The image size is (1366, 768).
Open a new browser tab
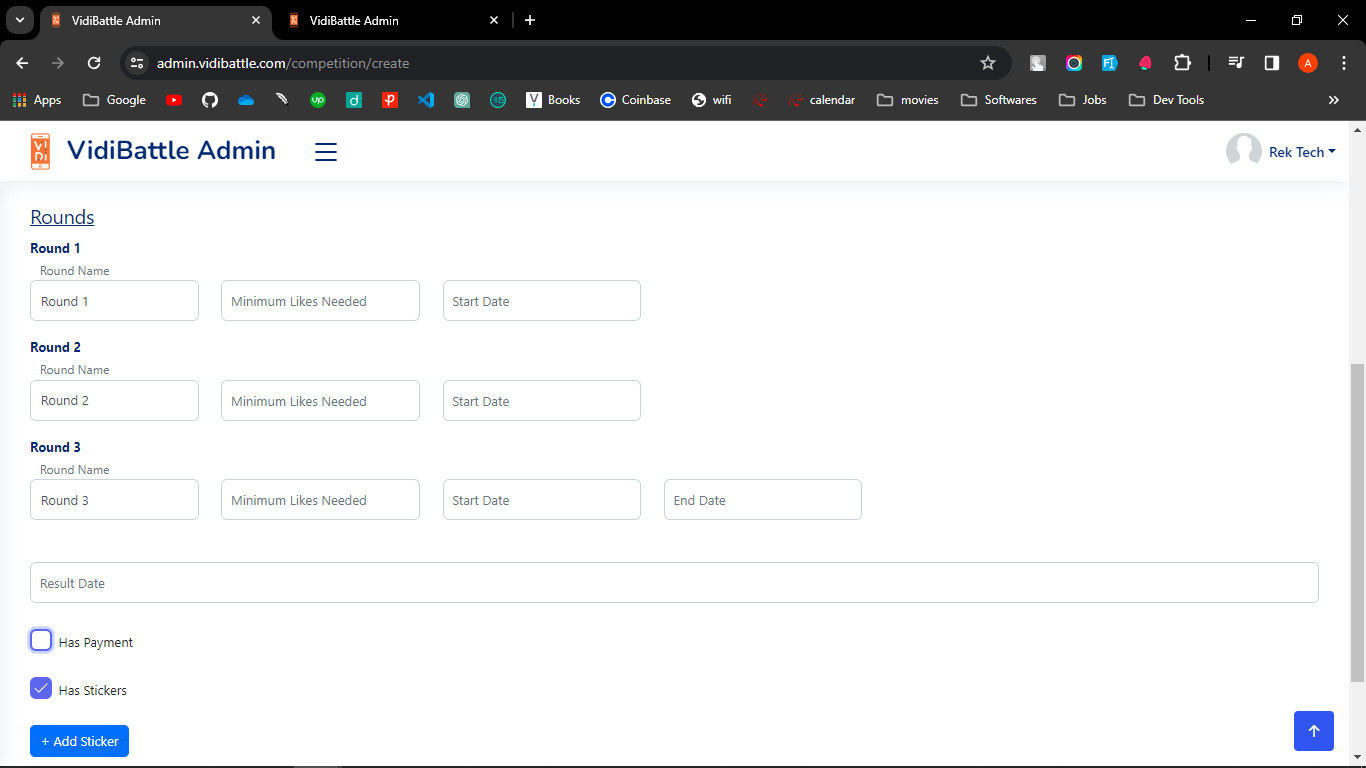[530, 20]
